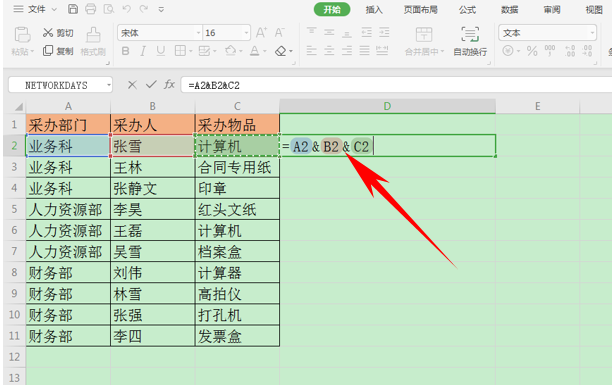Click the 合并居中 merge and center button
The image size is (612, 385).
tap(424, 41)
